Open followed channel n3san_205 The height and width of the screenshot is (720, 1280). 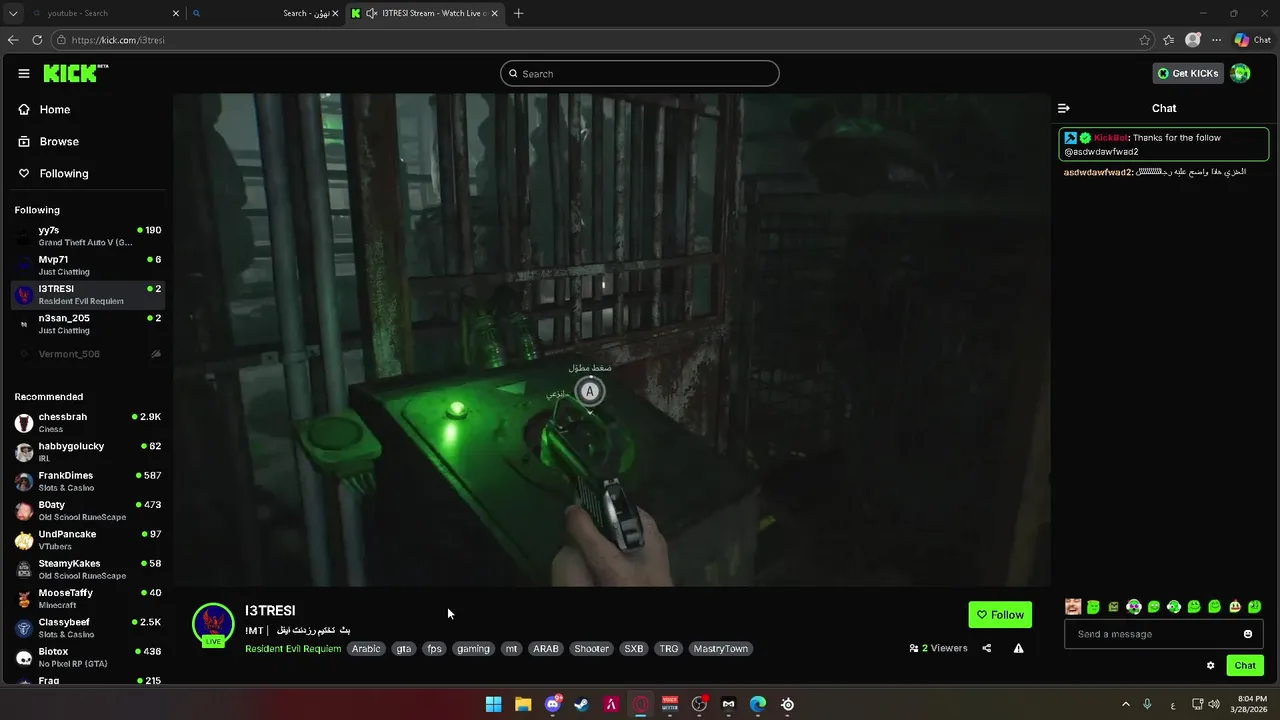click(88, 323)
